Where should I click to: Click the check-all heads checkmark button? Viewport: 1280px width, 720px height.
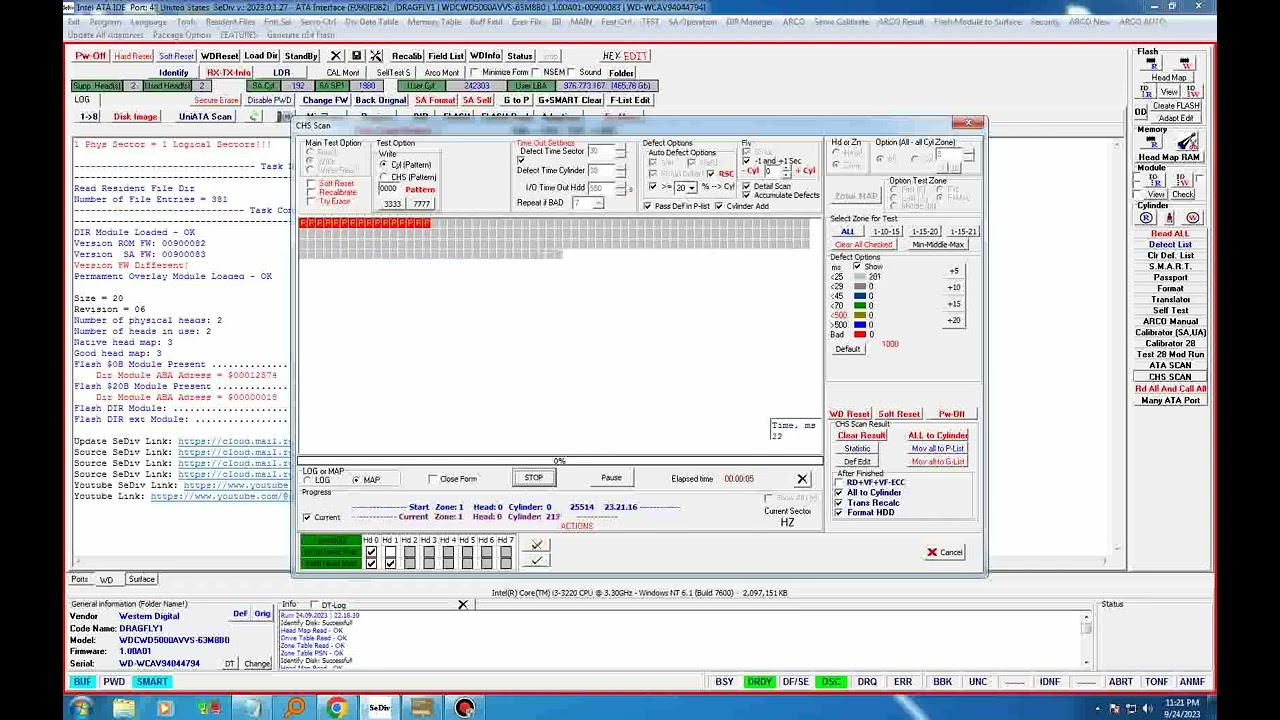pos(537,560)
